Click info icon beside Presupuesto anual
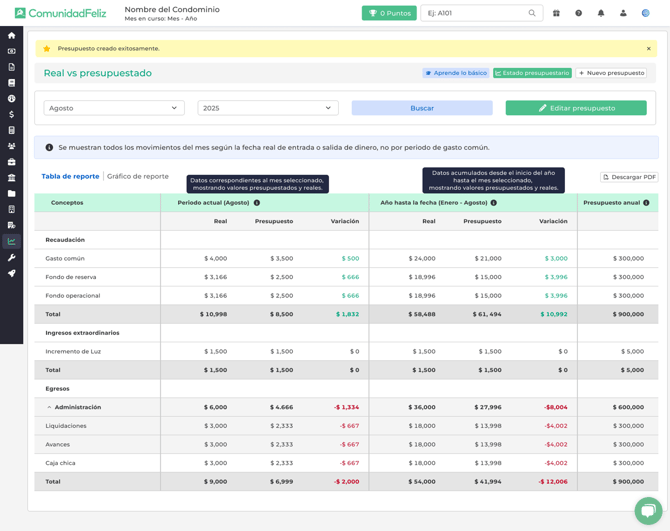This screenshot has height=531, width=670. (x=646, y=203)
